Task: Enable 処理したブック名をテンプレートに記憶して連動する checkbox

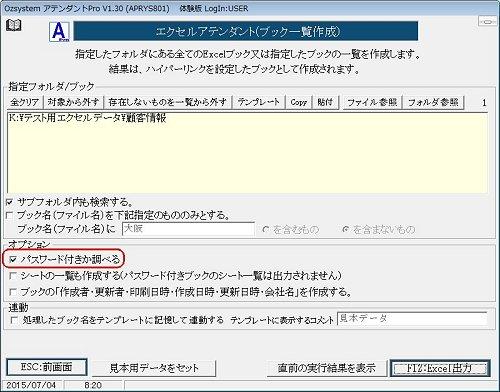Action: 14,320
